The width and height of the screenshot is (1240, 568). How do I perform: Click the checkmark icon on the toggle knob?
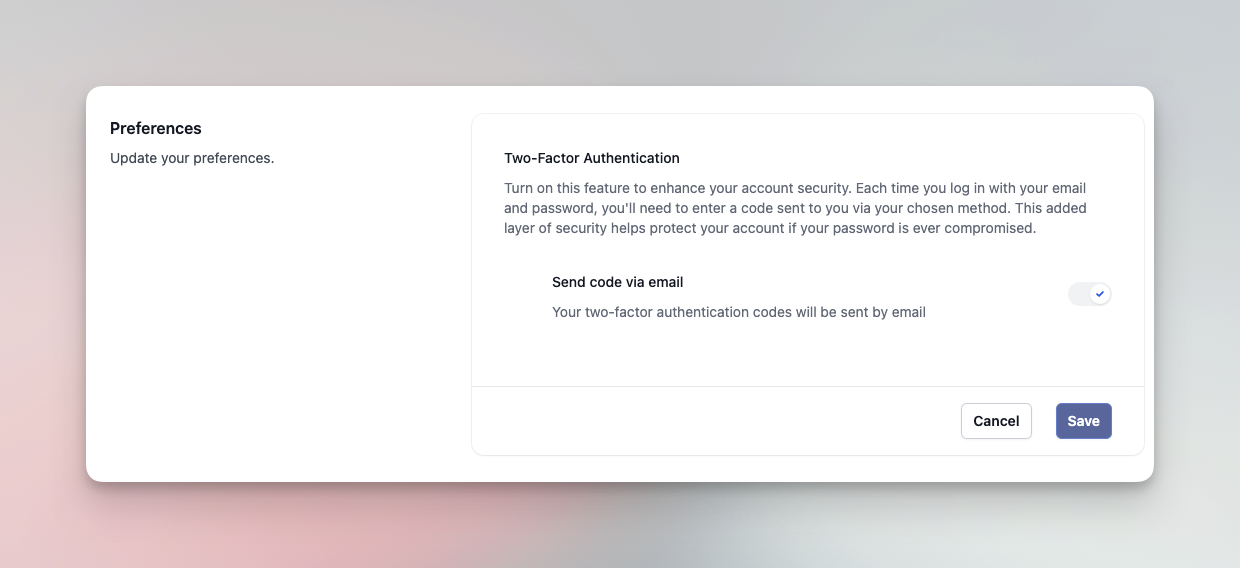pyautogui.click(x=1100, y=294)
